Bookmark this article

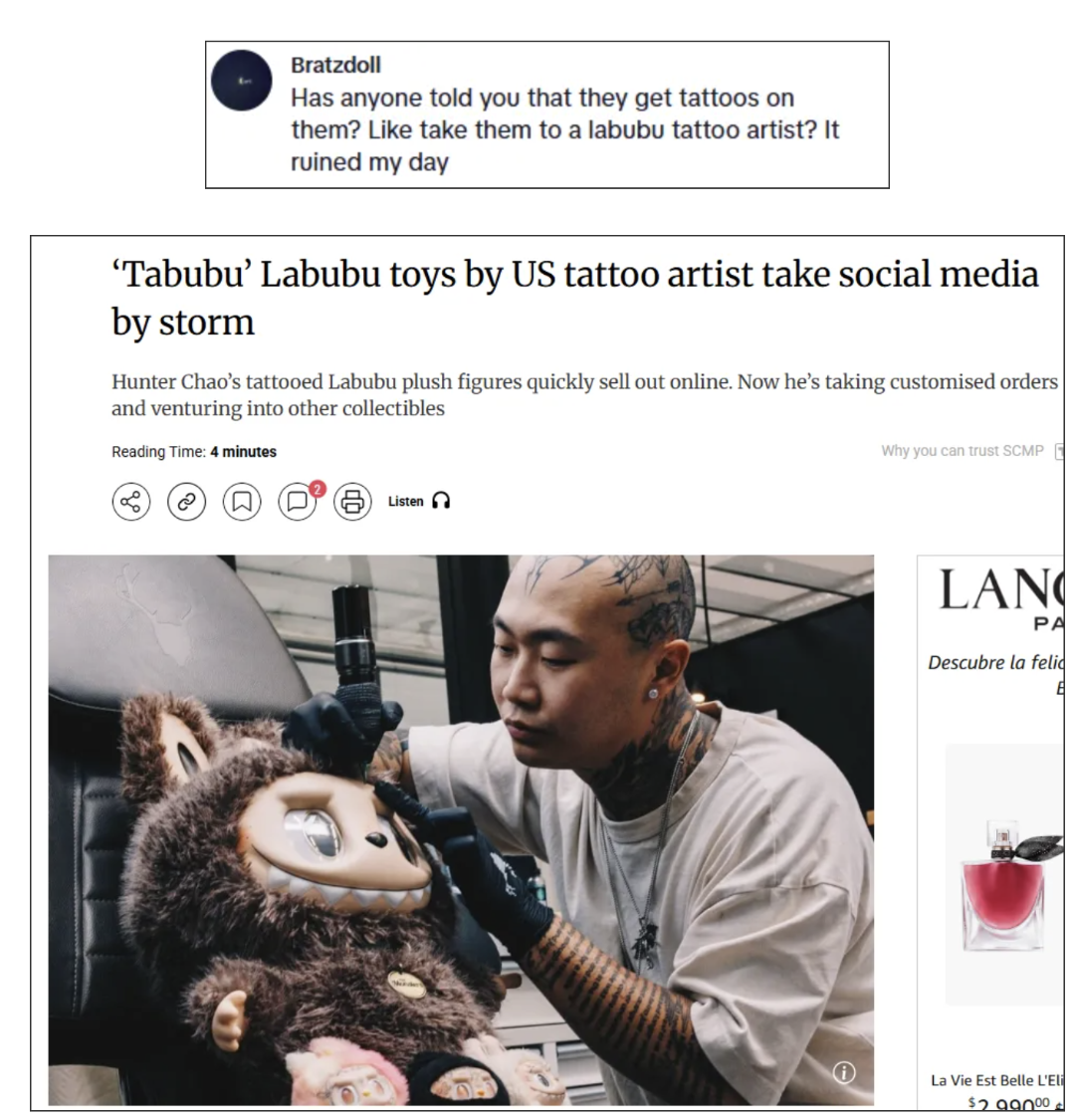[x=242, y=502]
